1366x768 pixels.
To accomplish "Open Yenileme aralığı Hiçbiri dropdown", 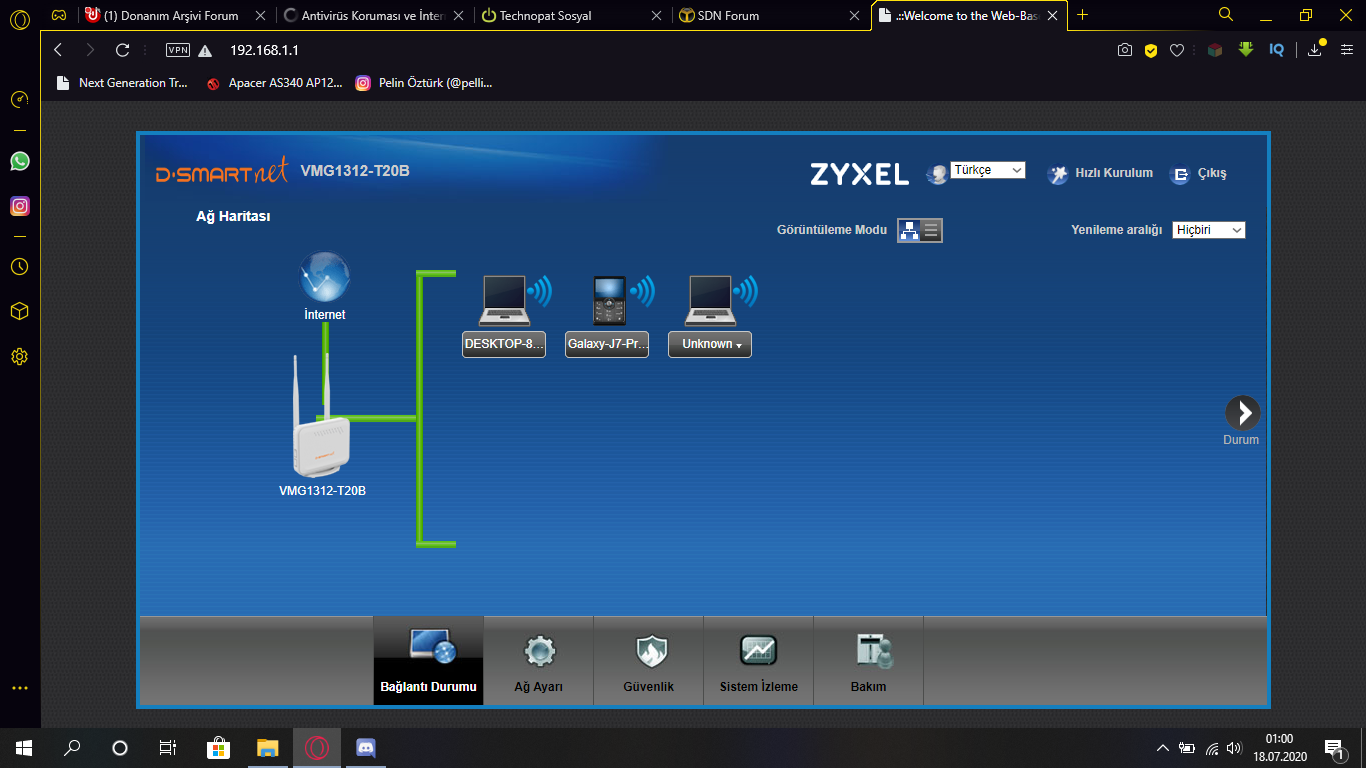I will coord(1208,230).
